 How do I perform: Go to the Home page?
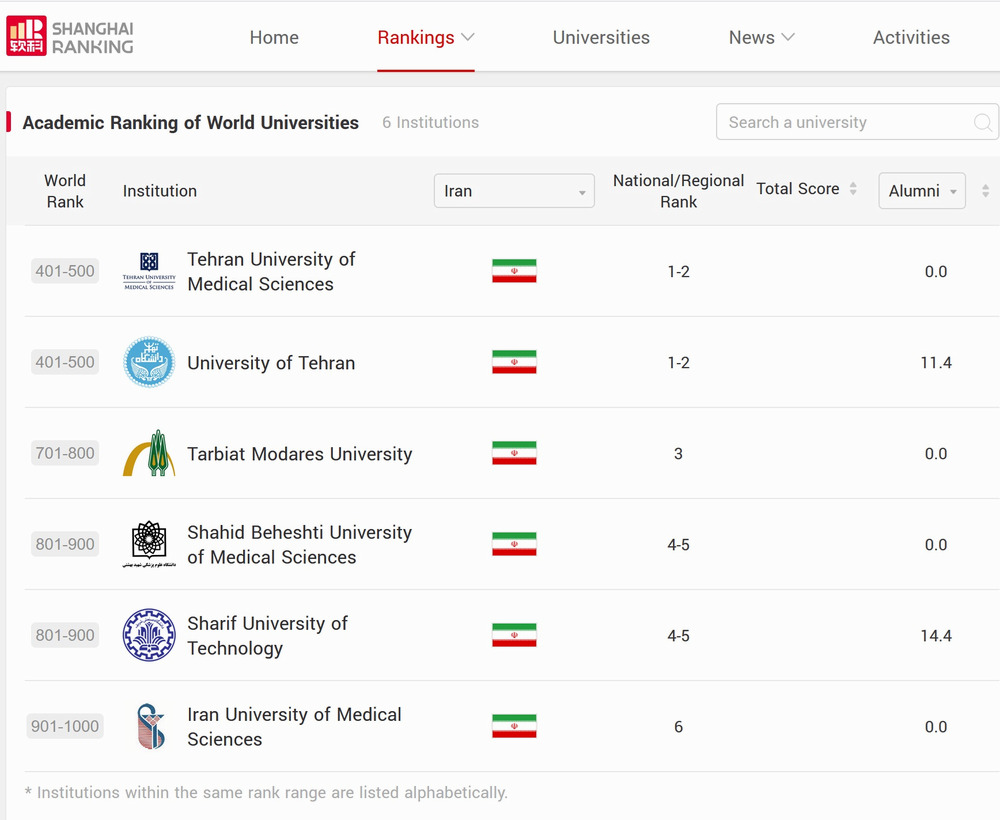pyautogui.click(x=274, y=38)
